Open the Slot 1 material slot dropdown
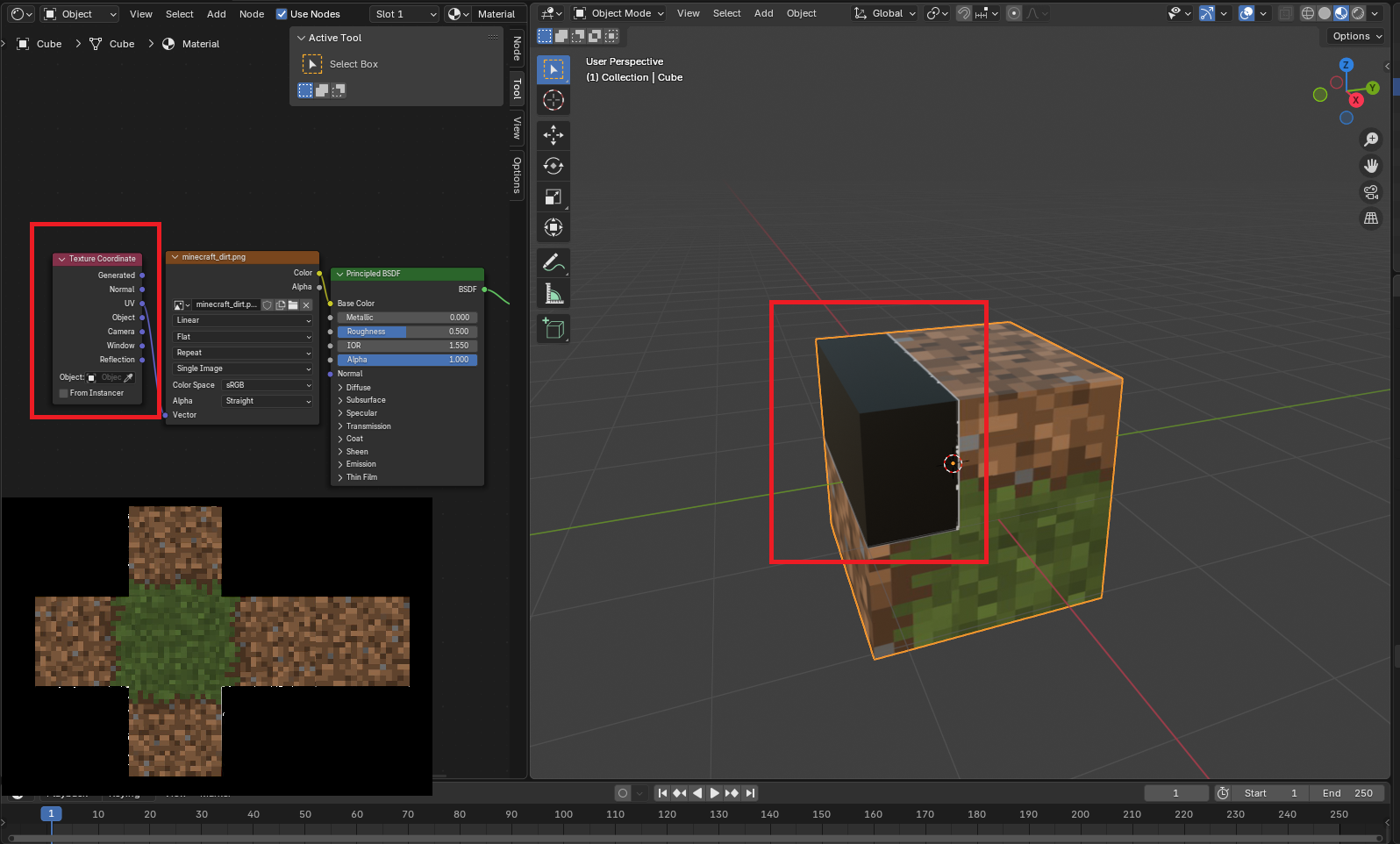1400x844 pixels. point(404,14)
